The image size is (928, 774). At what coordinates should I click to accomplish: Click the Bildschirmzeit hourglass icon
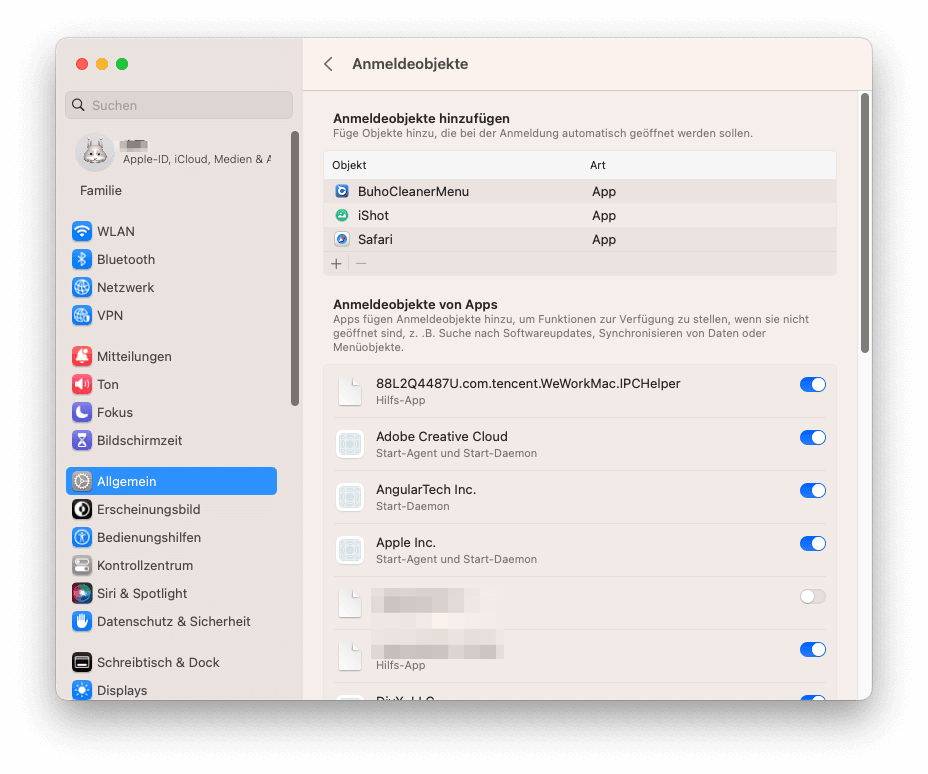[82, 440]
